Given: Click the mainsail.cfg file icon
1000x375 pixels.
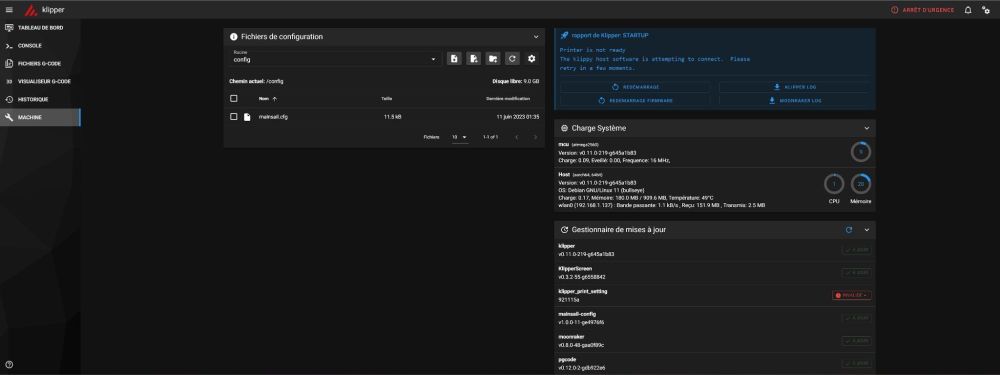Looking at the screenshot, I should click(x=247, y=117).
